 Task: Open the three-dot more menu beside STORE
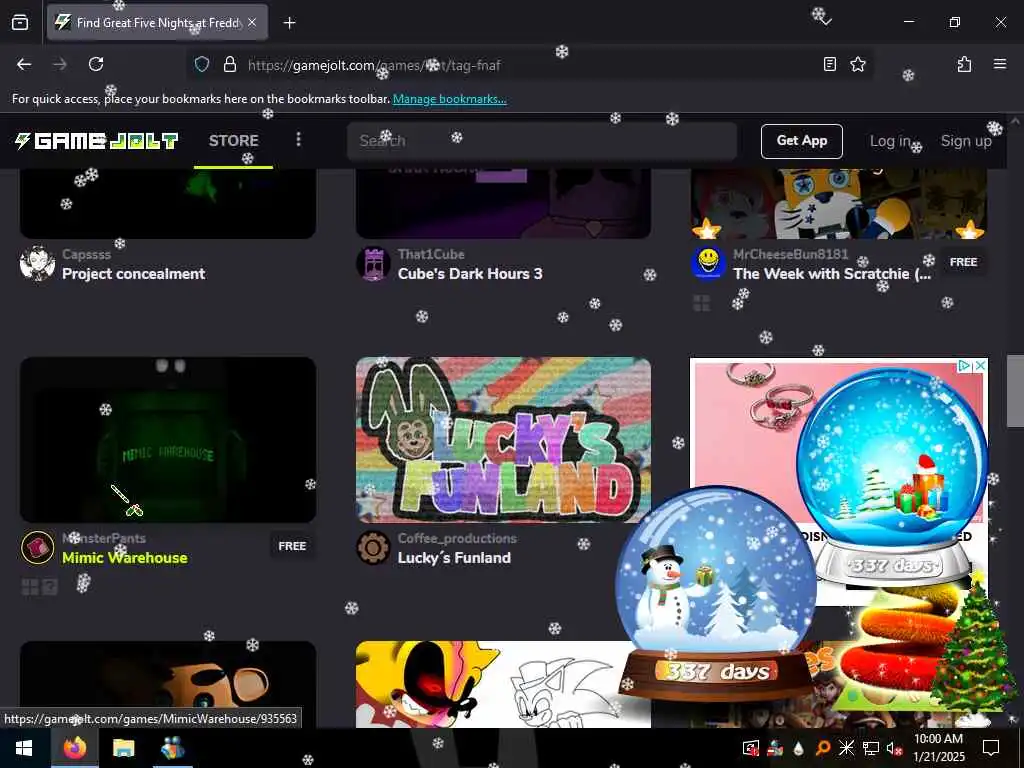click(x=298, y=139)
